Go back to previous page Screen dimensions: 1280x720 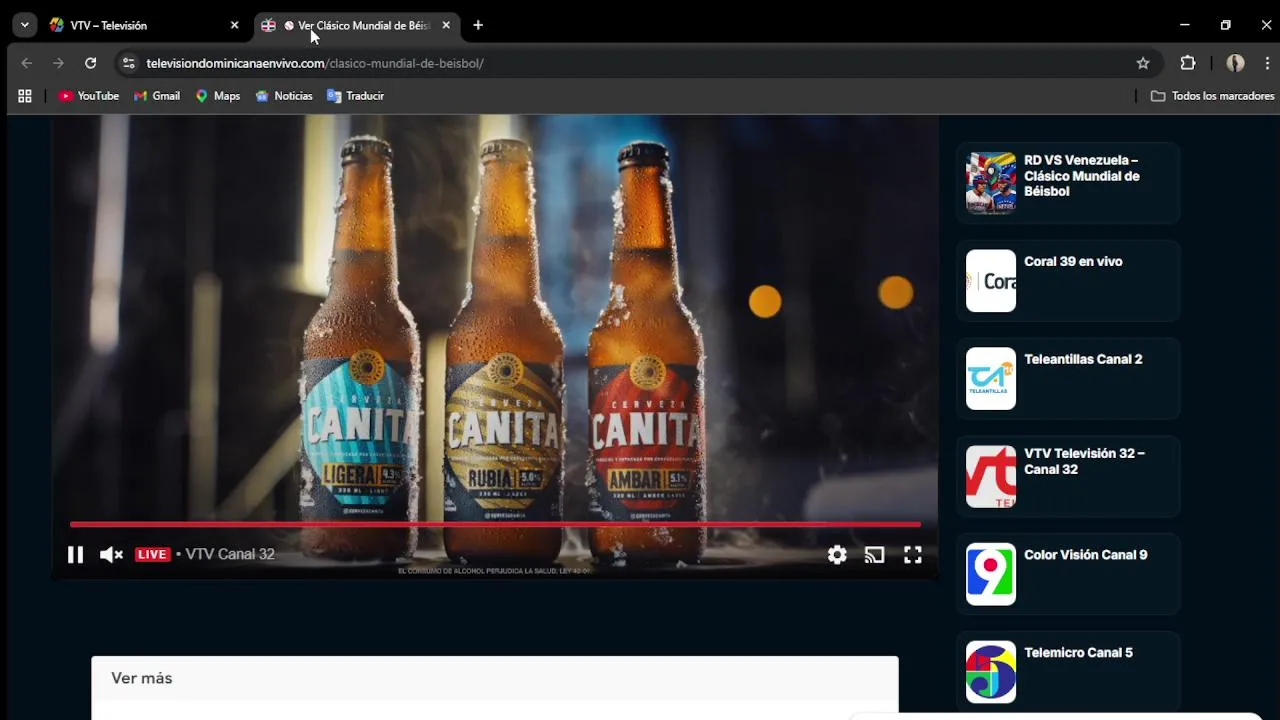pos(27,63)
